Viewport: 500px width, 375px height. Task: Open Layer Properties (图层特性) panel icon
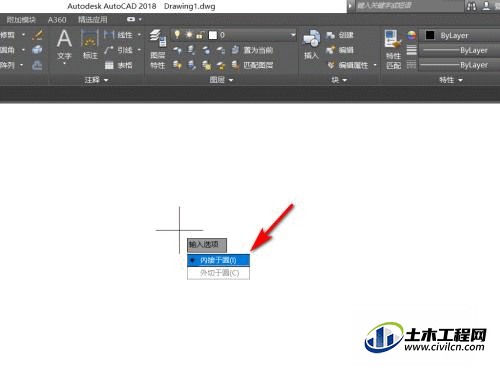158,48
